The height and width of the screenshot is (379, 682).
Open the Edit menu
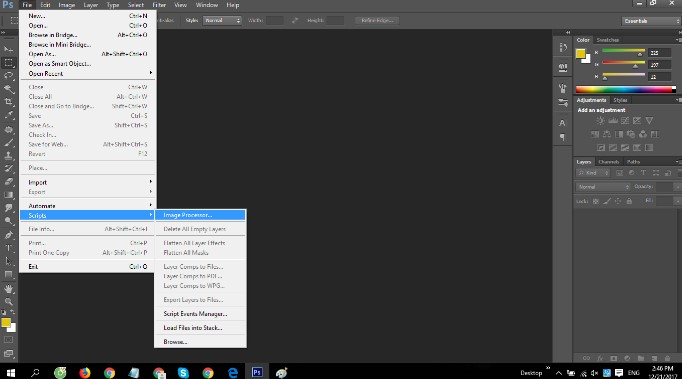click(x=45, y=5)
